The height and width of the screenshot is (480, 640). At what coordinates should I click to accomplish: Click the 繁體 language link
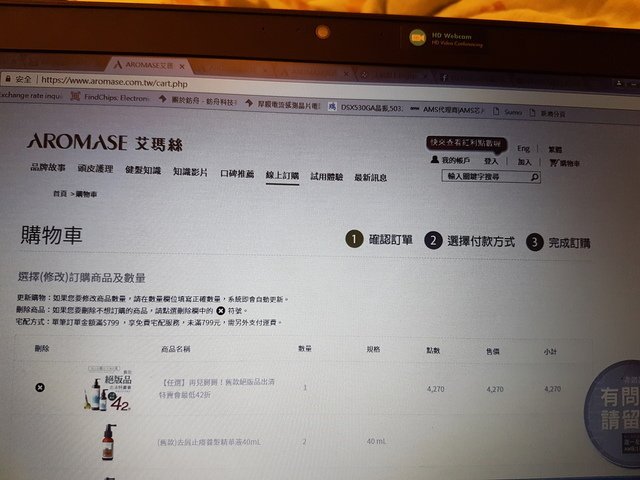[x=555, y=149]
